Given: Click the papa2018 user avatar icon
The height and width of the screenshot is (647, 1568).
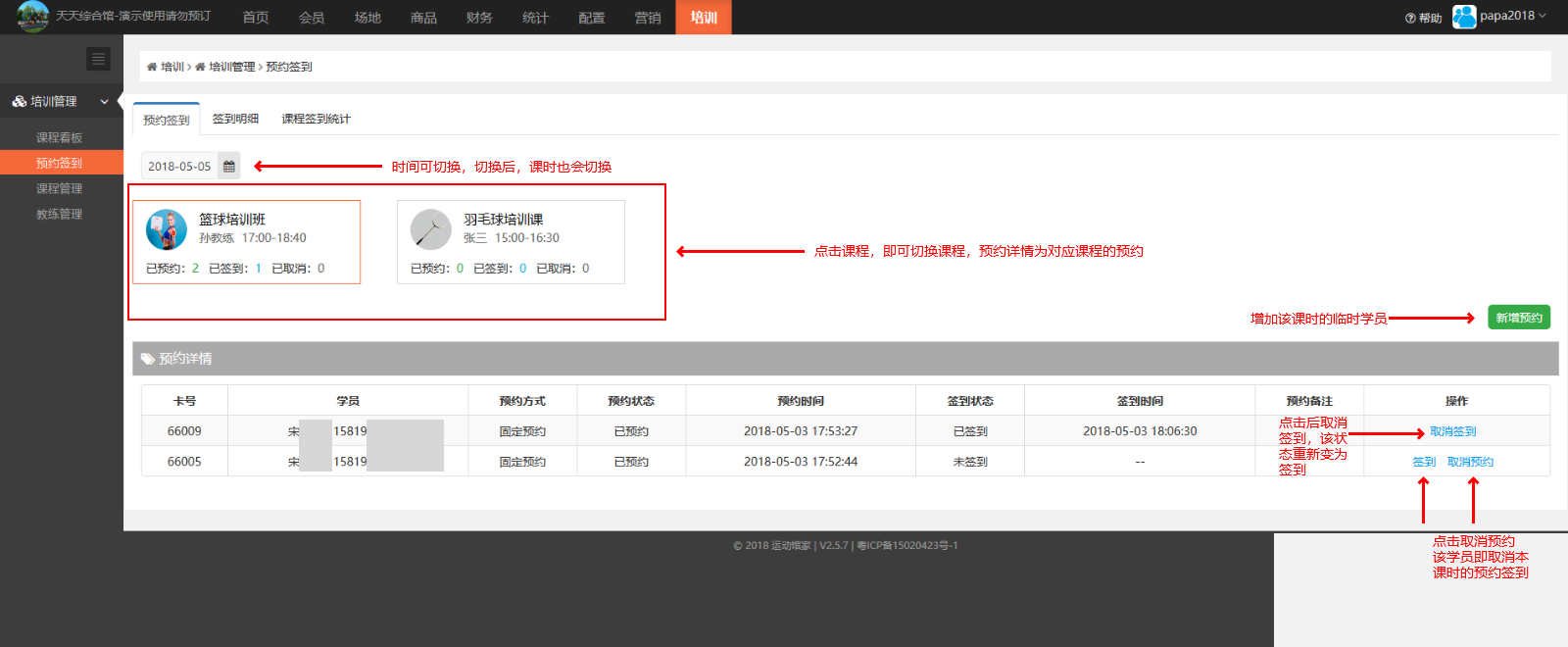Looking at the screenshot, I should pyautogui.click(x=1464, y=16).
